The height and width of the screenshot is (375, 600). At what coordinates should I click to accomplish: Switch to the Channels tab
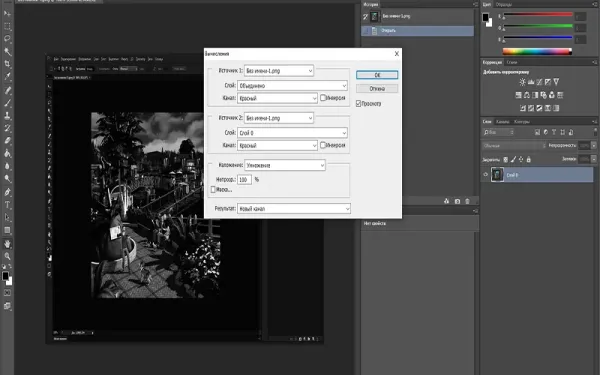[x=502, y=122]
